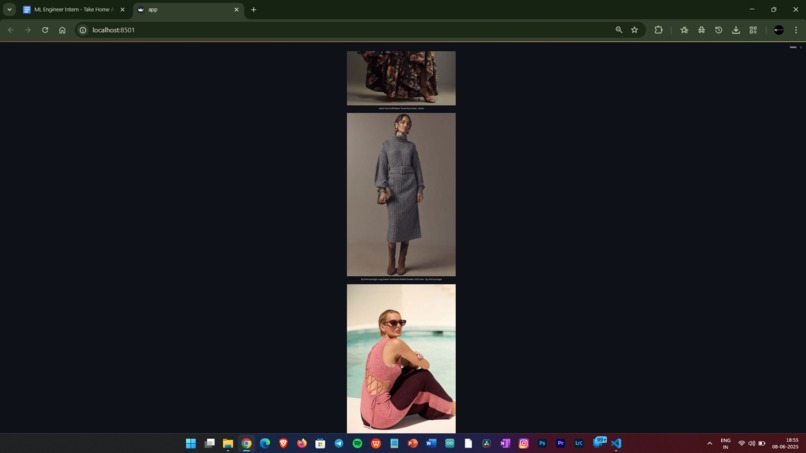Open a new browser tab
The height and width of the screenshot is (453, 806).
pyautogui.click(x=253, y=9)
